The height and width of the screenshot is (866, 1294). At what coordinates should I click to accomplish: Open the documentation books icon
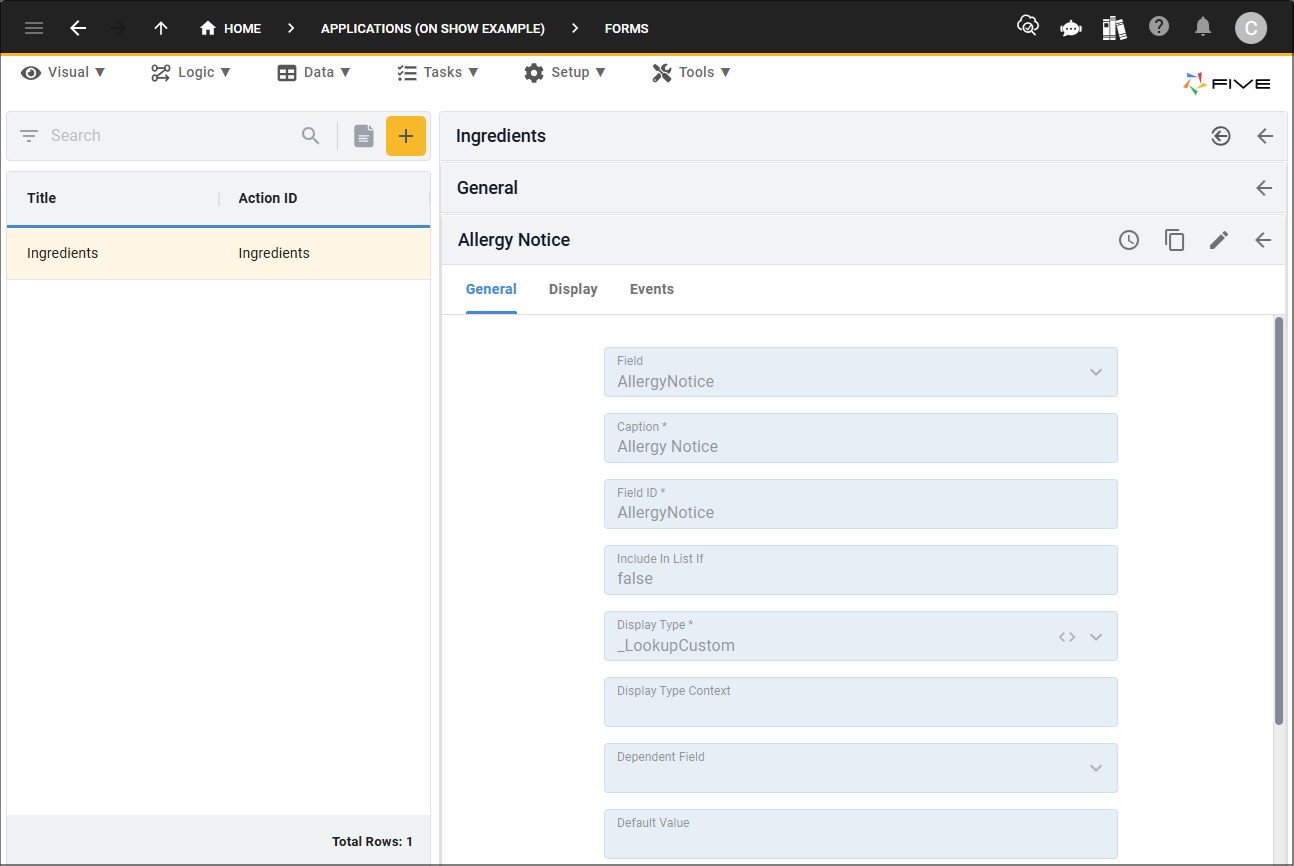click(x=1115, y=28)
